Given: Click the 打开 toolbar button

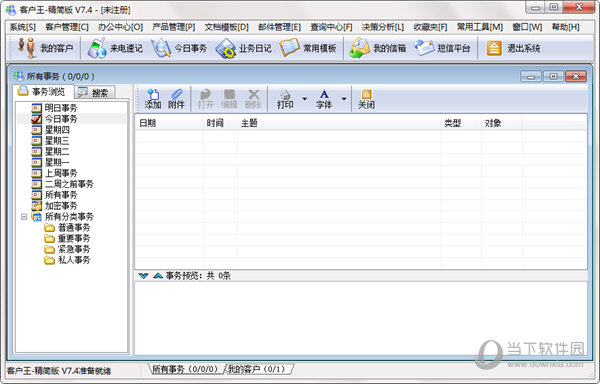Looking at the screenshot, I should point(205,99).
